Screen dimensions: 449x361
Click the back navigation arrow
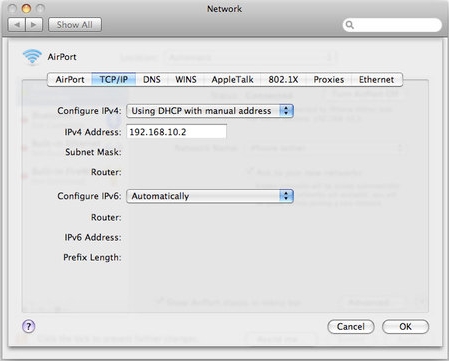coord(17,25)
